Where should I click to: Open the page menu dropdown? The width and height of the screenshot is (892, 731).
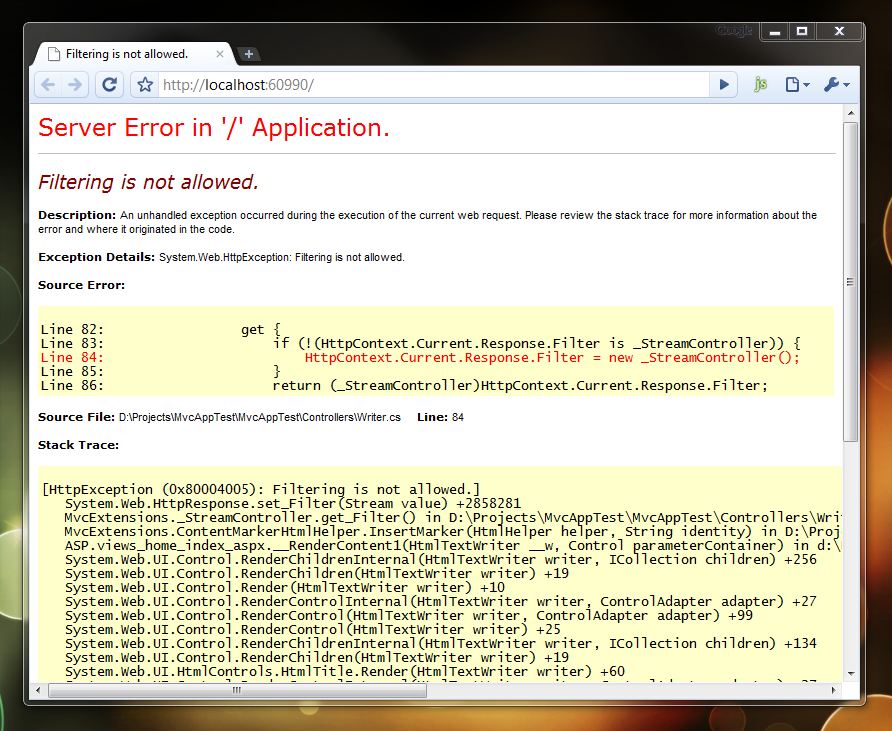(797, 85)
